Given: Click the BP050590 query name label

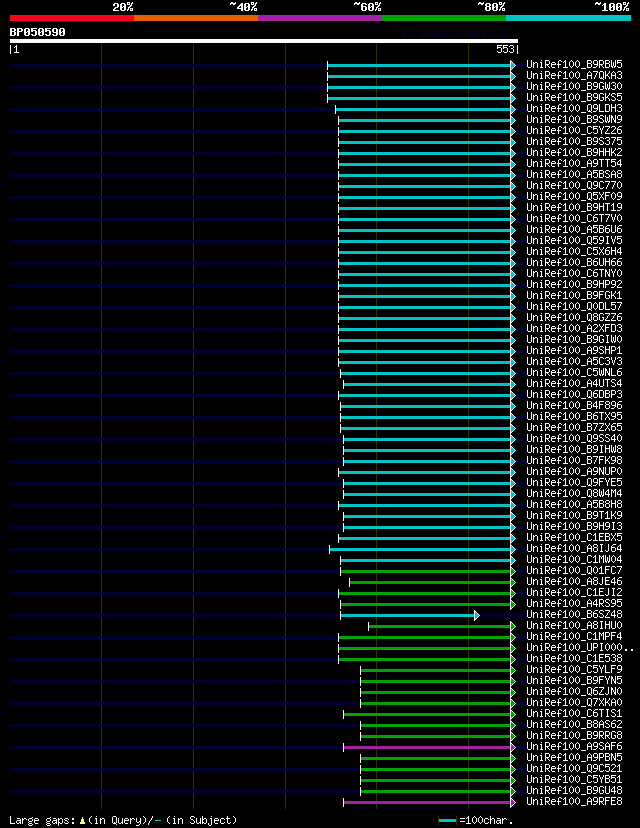Looking at the screenshot, I should pyautogui.click(x=37, y=32).
